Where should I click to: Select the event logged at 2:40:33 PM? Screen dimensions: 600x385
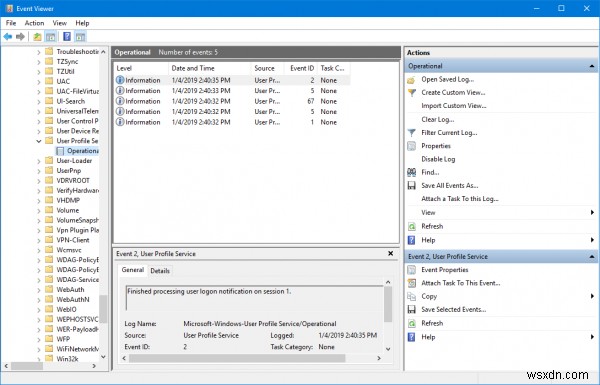tap(233, 91)
